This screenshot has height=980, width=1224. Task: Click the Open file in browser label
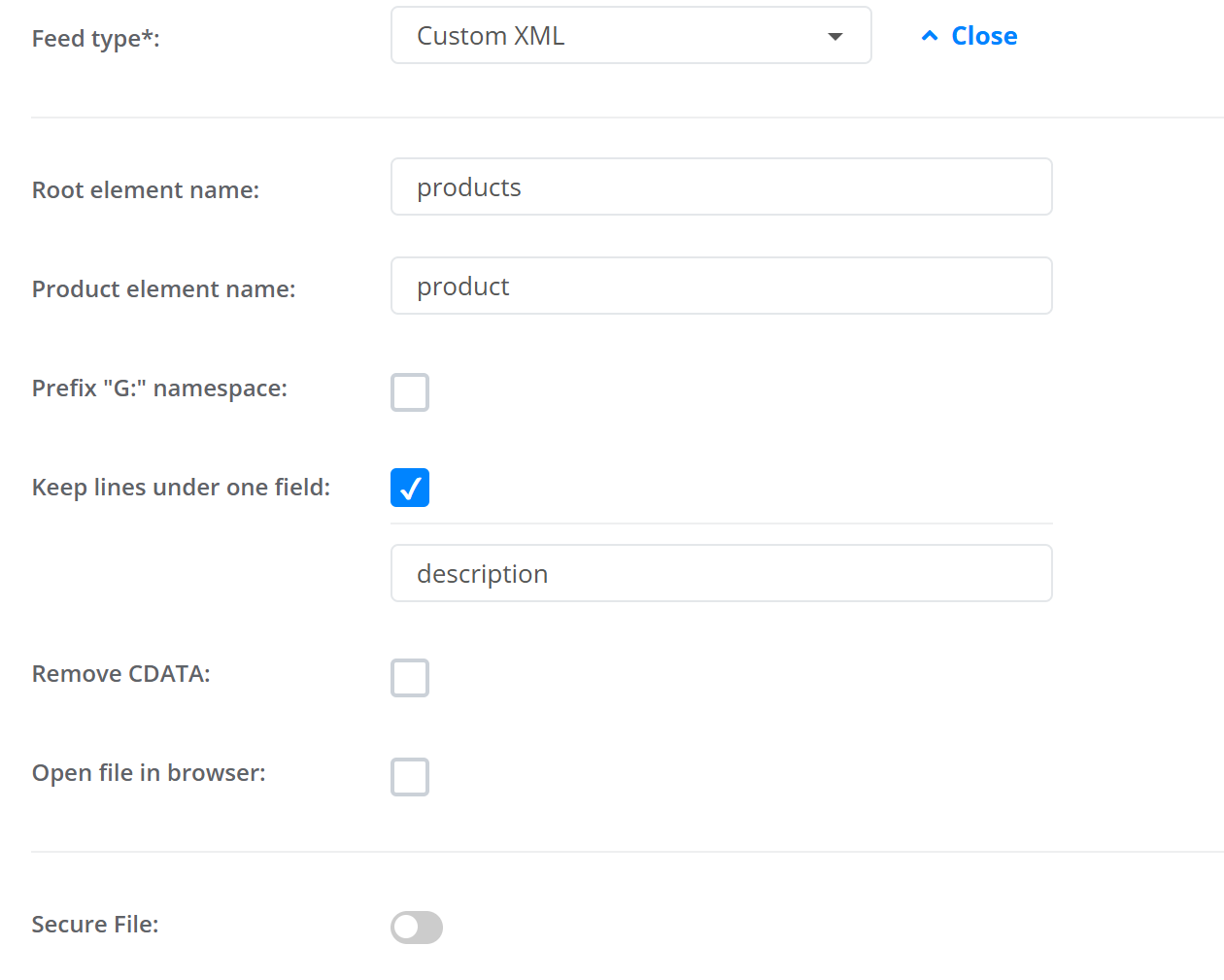[149, 772]
